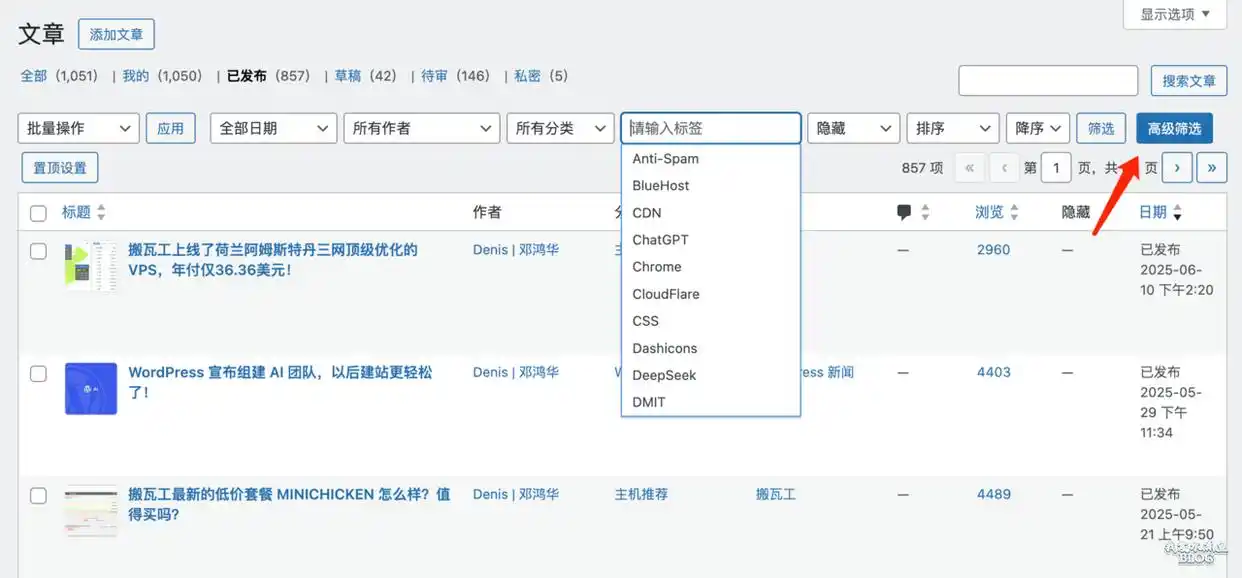Jump to last page with double-arrow button
The image size is (1242, 578).
pyautogui.click(x=1211, y=167)
